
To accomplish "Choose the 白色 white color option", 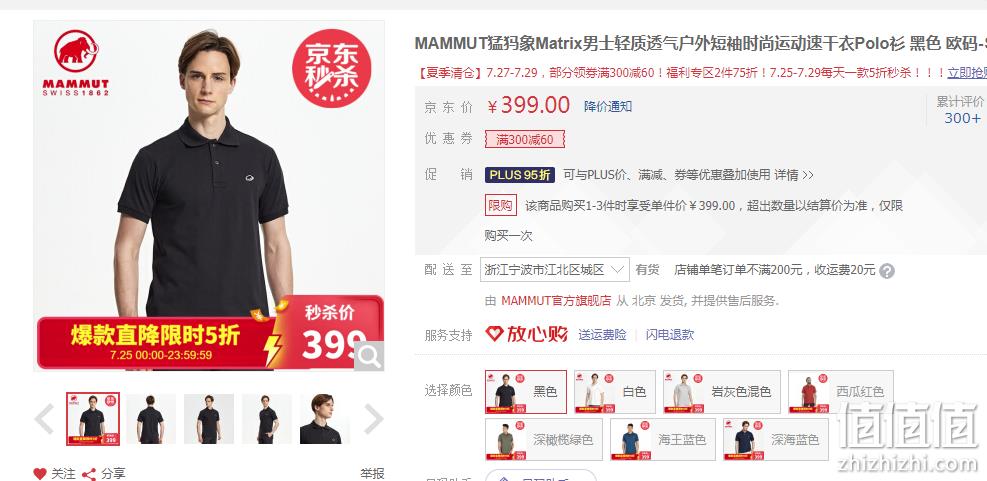I will pos(615,392).
